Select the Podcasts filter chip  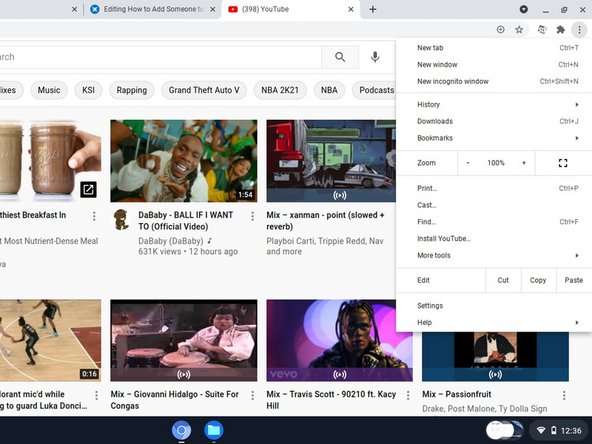click(374, 90)
